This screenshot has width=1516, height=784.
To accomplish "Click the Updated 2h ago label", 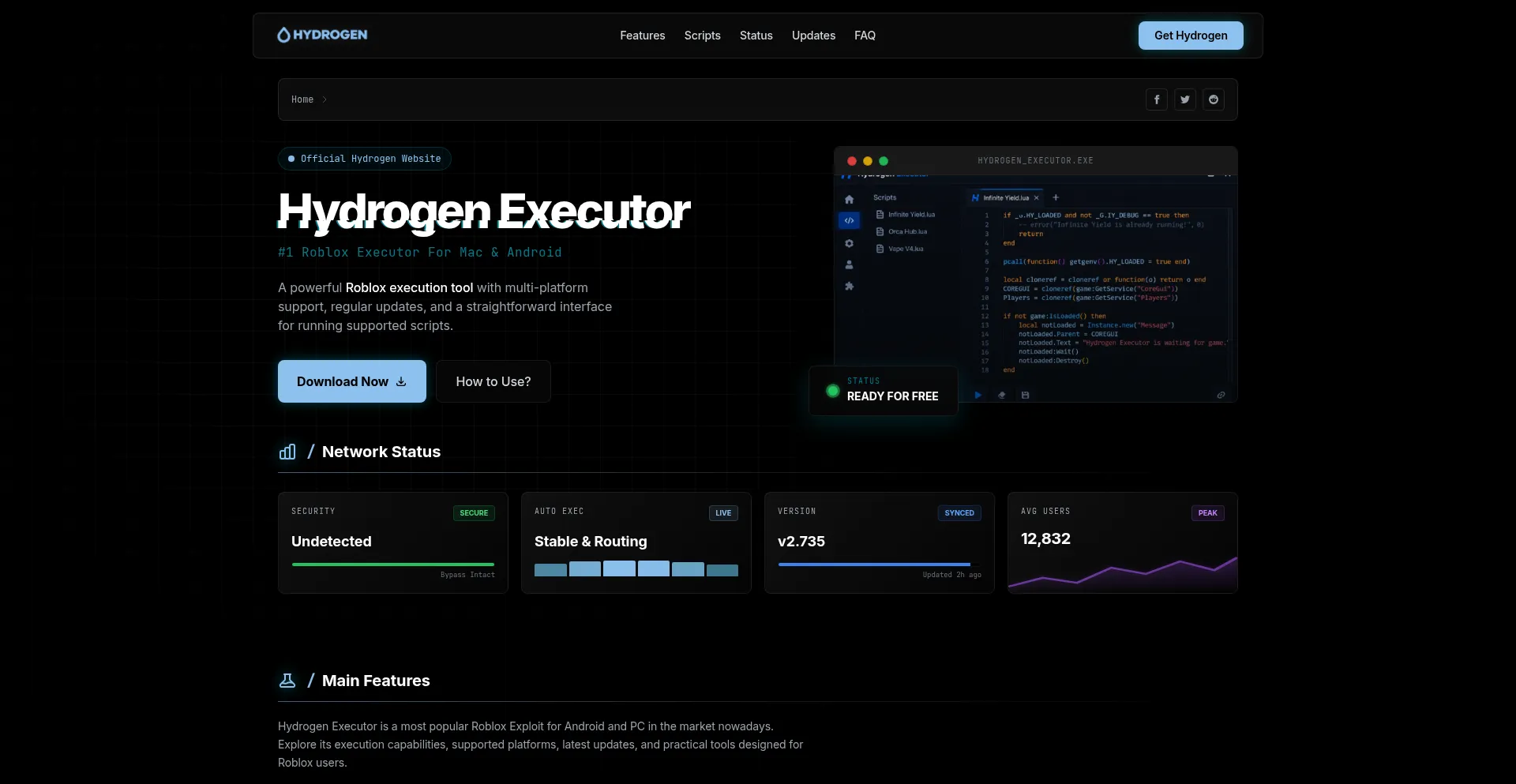I will point(951,575).
